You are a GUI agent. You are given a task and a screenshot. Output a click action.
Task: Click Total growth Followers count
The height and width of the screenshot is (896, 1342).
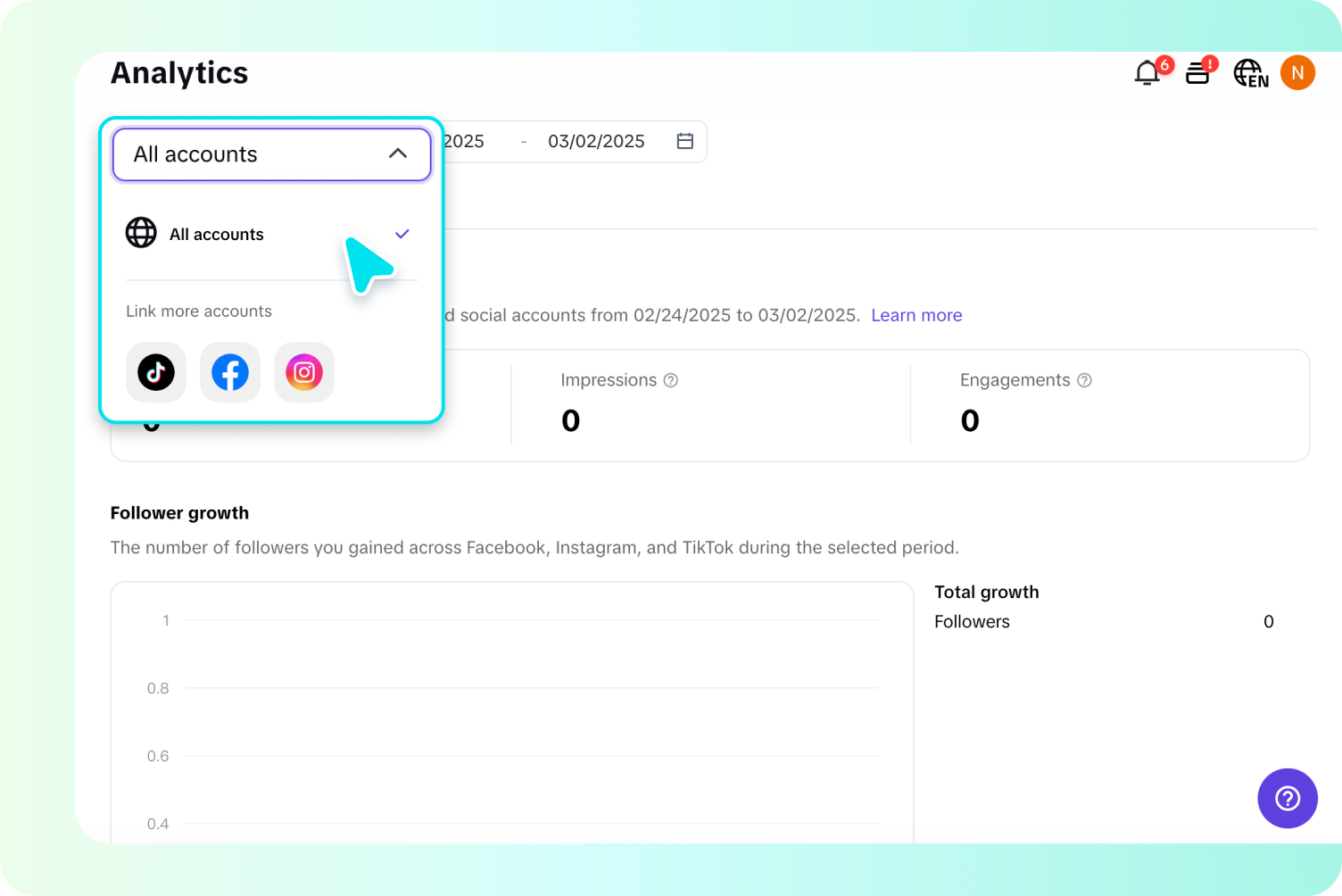pyautogui.click(x=1268, y=621)
